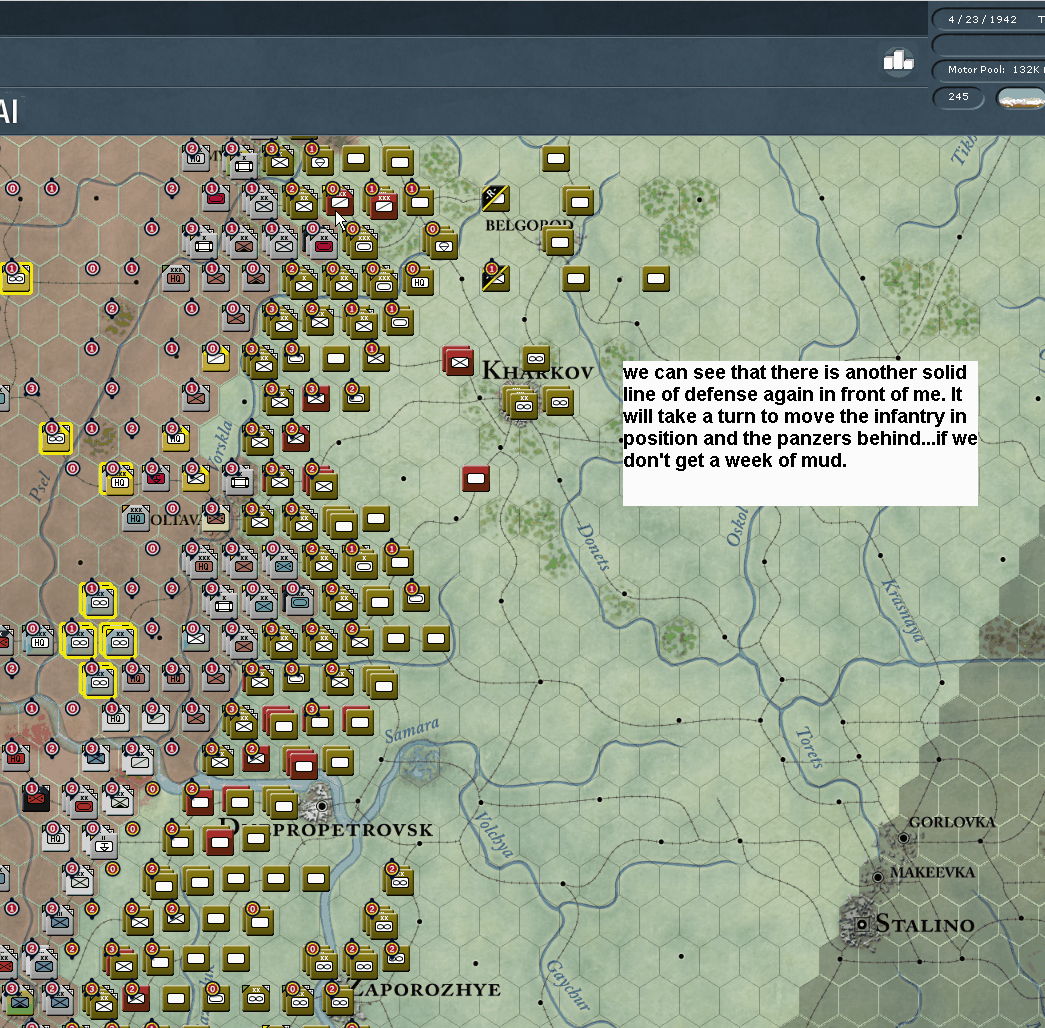This screenshot has width=1045, height=1028.
Task: Click the Makeevka city marker
Action: [x=878, y=877]
